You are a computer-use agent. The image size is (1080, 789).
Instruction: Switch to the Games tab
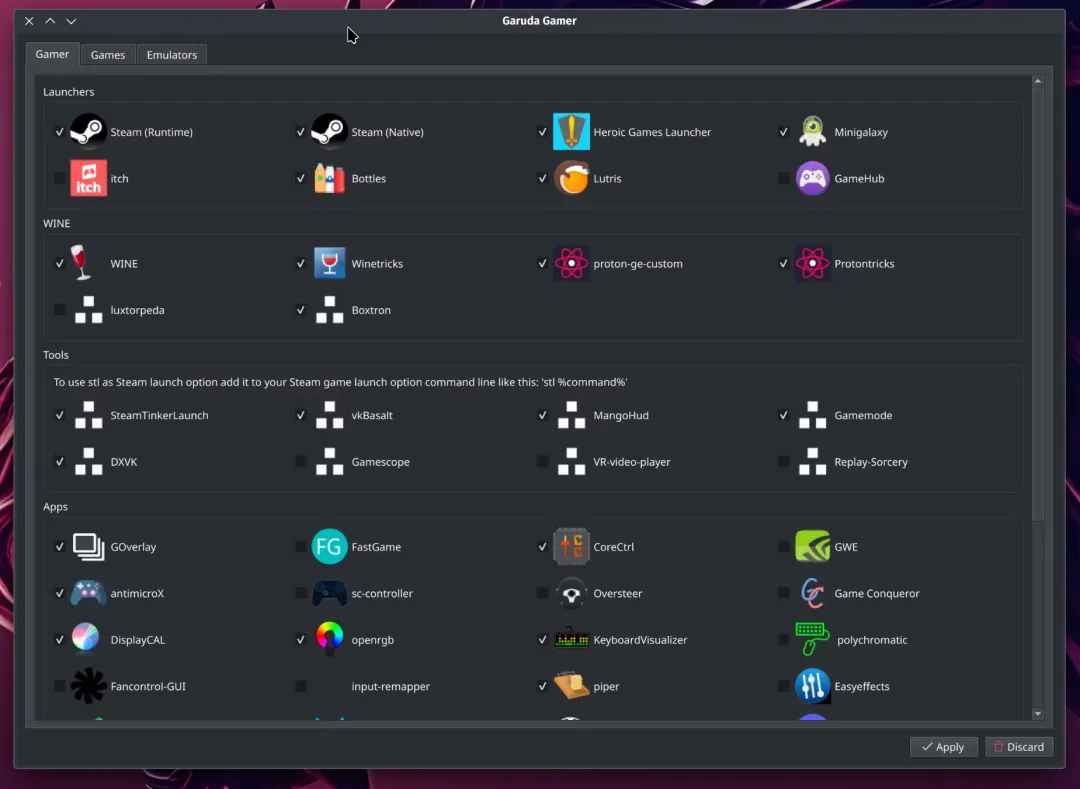pos(108,54)
